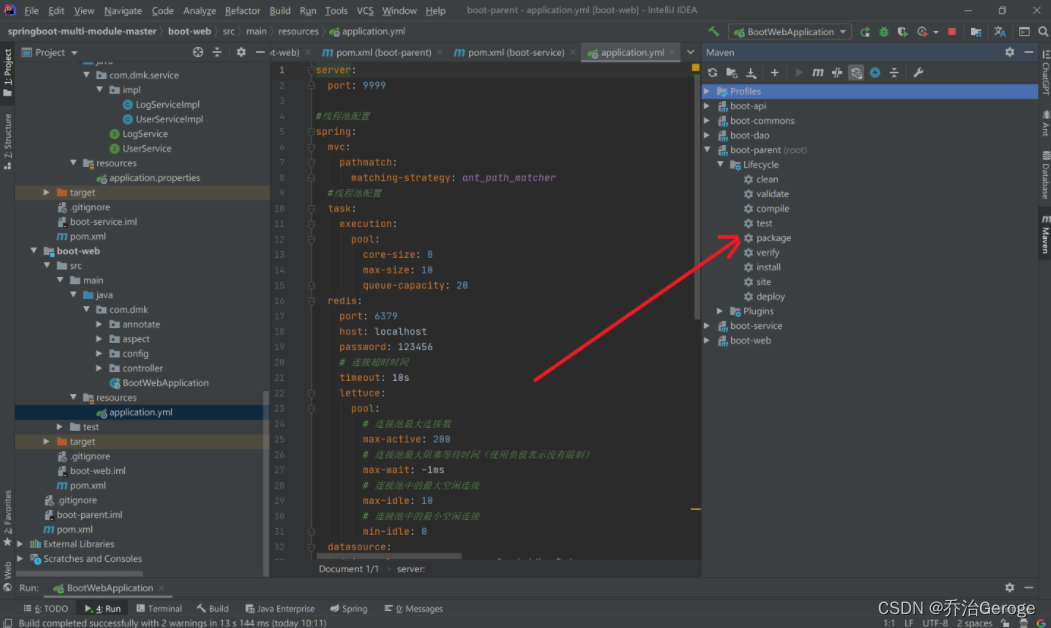The width and height of the screenshot is (1051, 628).
Task: Click locate/scroll from source icon in Project panel
Action: tap(198, 52)
